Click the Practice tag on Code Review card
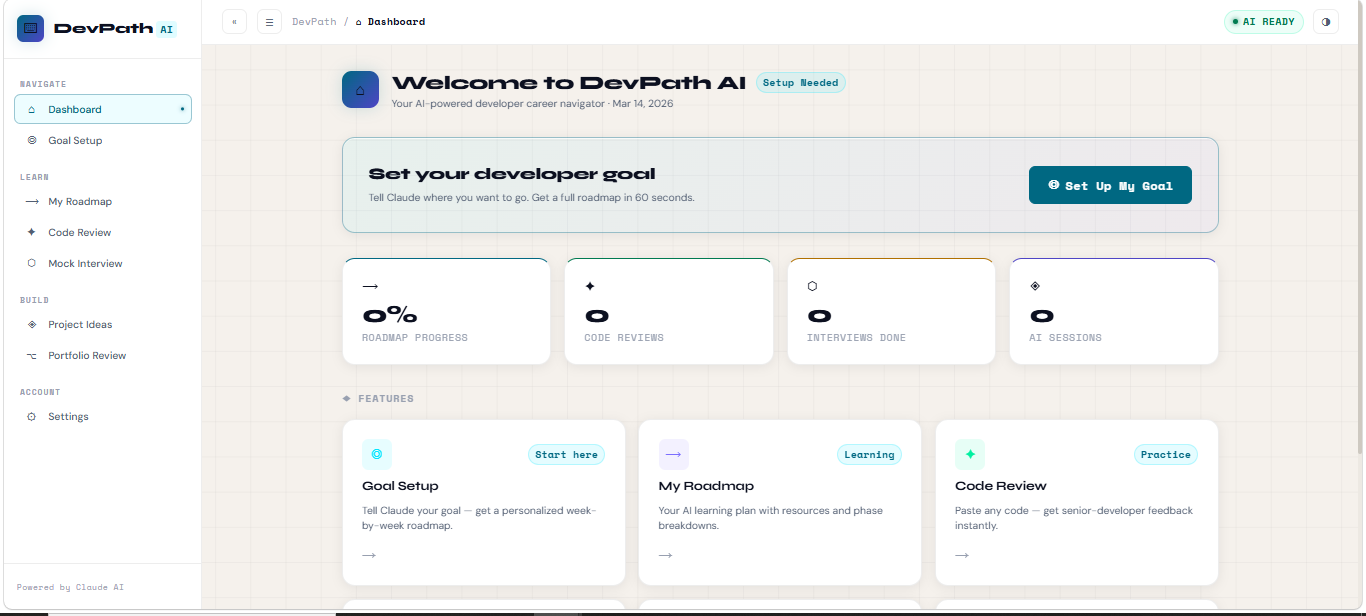Screen dimensions: 1366x616 point(1166,454)
